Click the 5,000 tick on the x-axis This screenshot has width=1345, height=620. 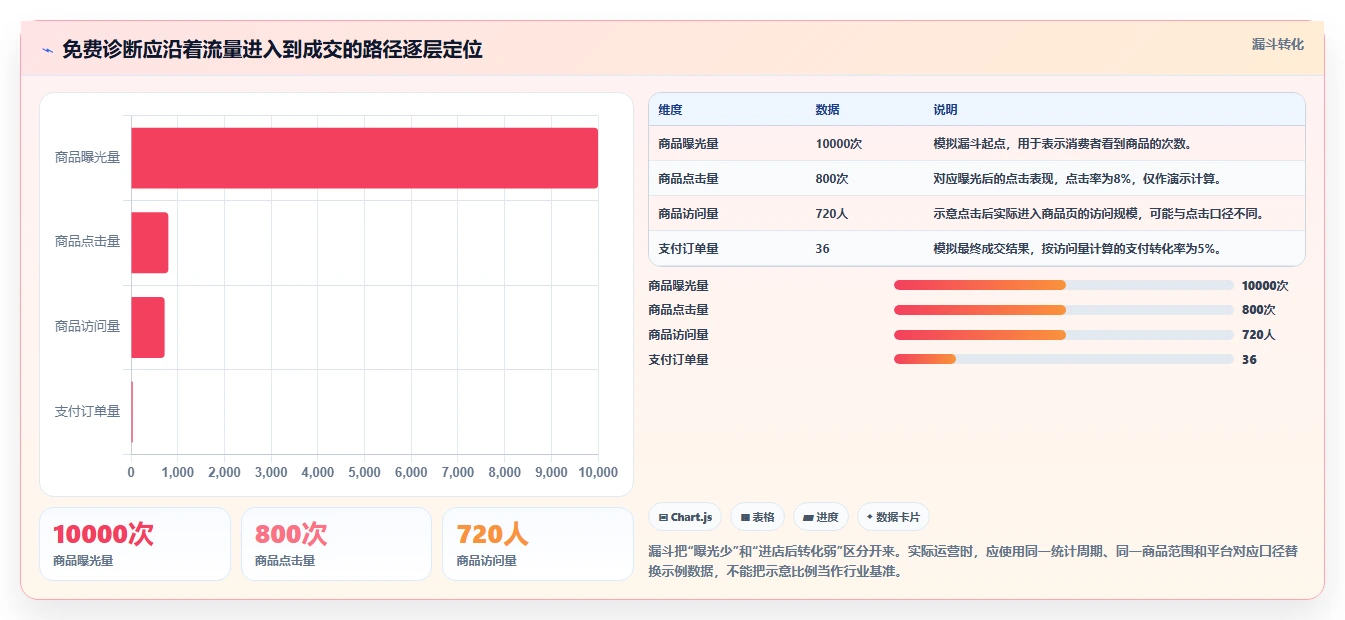(x=364, y=472)
